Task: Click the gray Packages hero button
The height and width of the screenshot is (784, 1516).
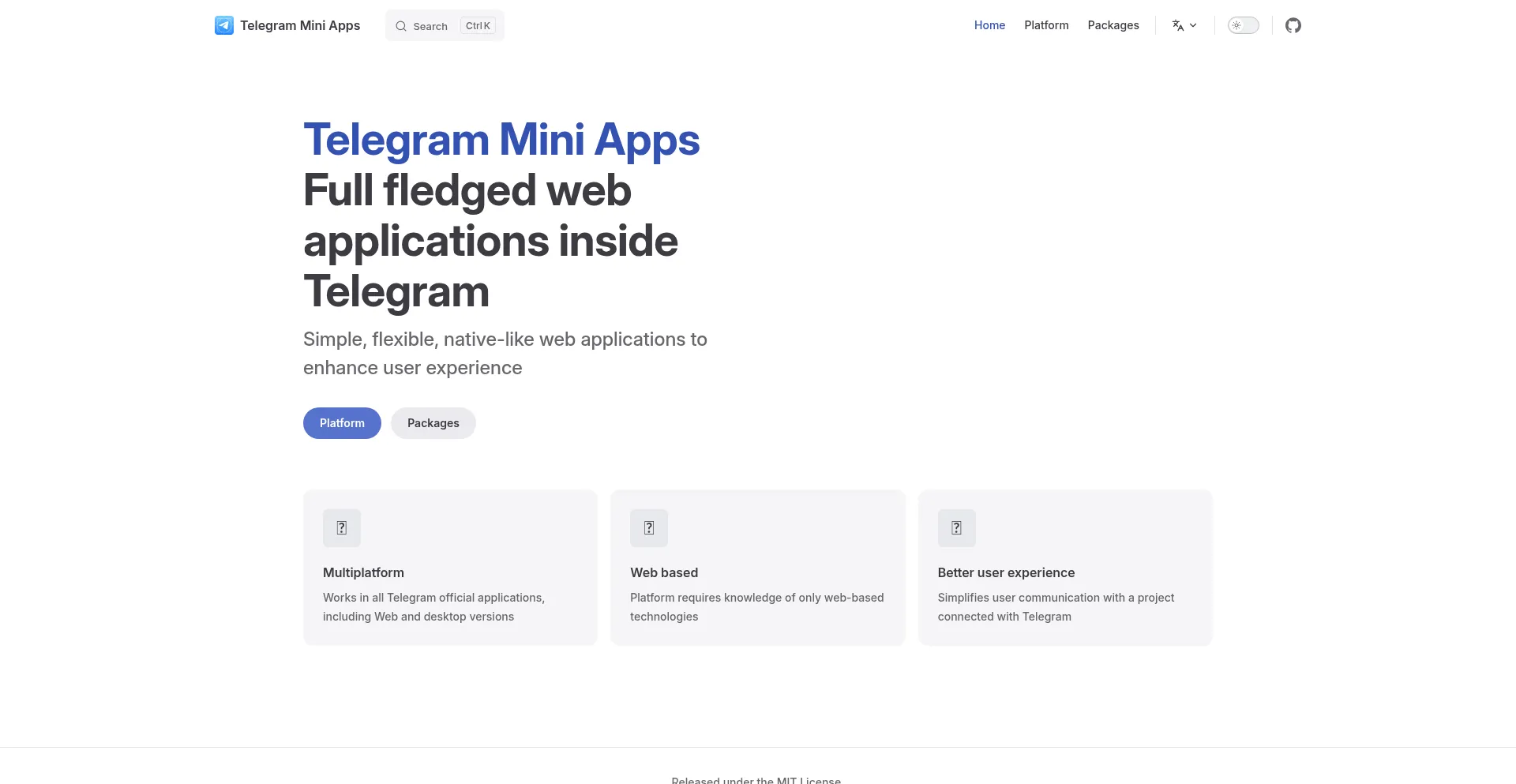Action: pyautogui.click(x=433, y=423)
